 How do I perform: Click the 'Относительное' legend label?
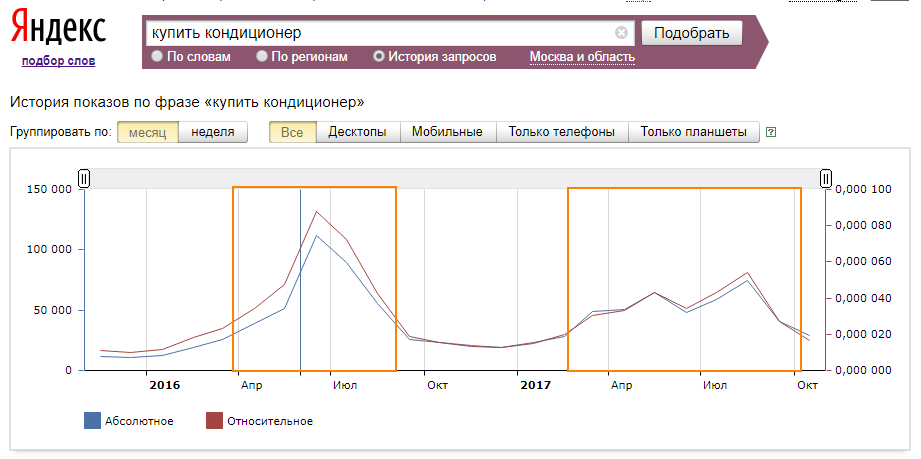[270, 421]
